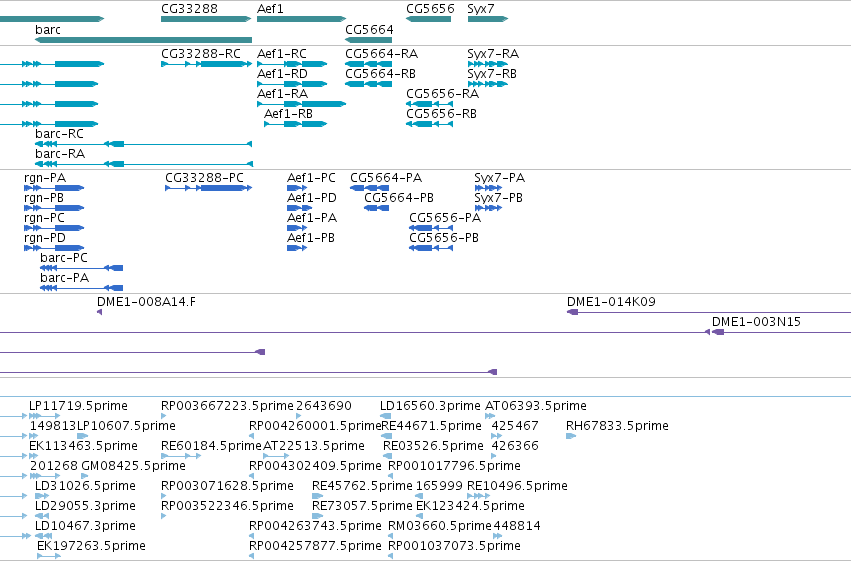Select protein CG5656-PB
Screen dimensions: 851x561
click(x=444, y=238)
